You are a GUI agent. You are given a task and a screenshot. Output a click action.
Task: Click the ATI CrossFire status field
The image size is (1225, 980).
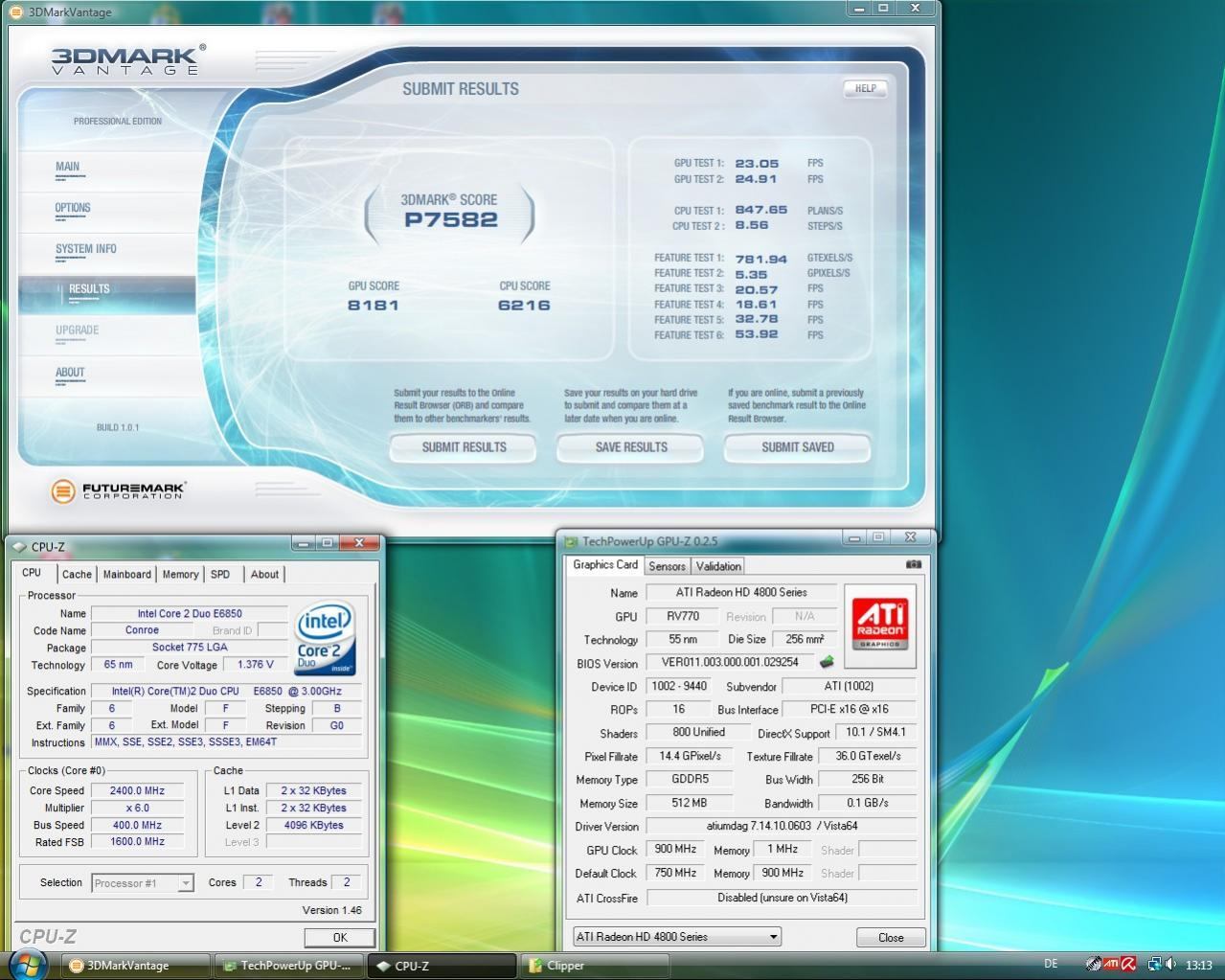coord(782,898)
